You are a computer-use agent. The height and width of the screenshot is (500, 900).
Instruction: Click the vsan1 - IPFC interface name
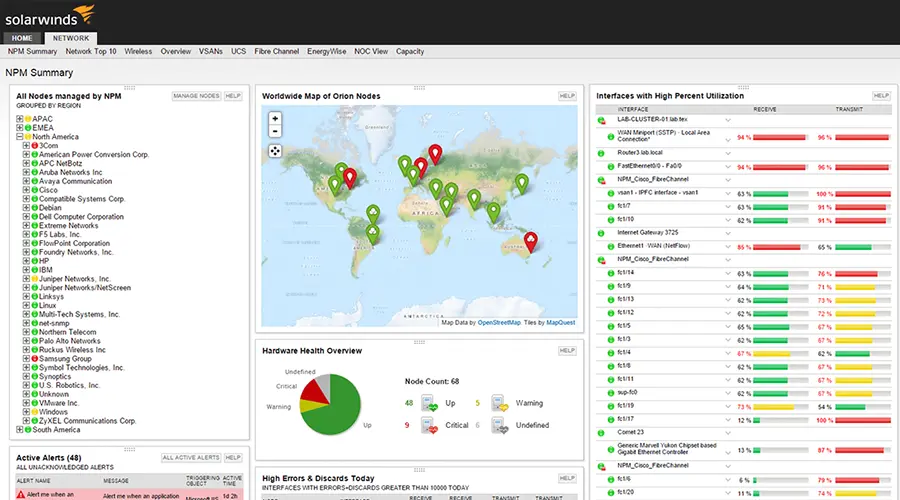pos(658,193)
